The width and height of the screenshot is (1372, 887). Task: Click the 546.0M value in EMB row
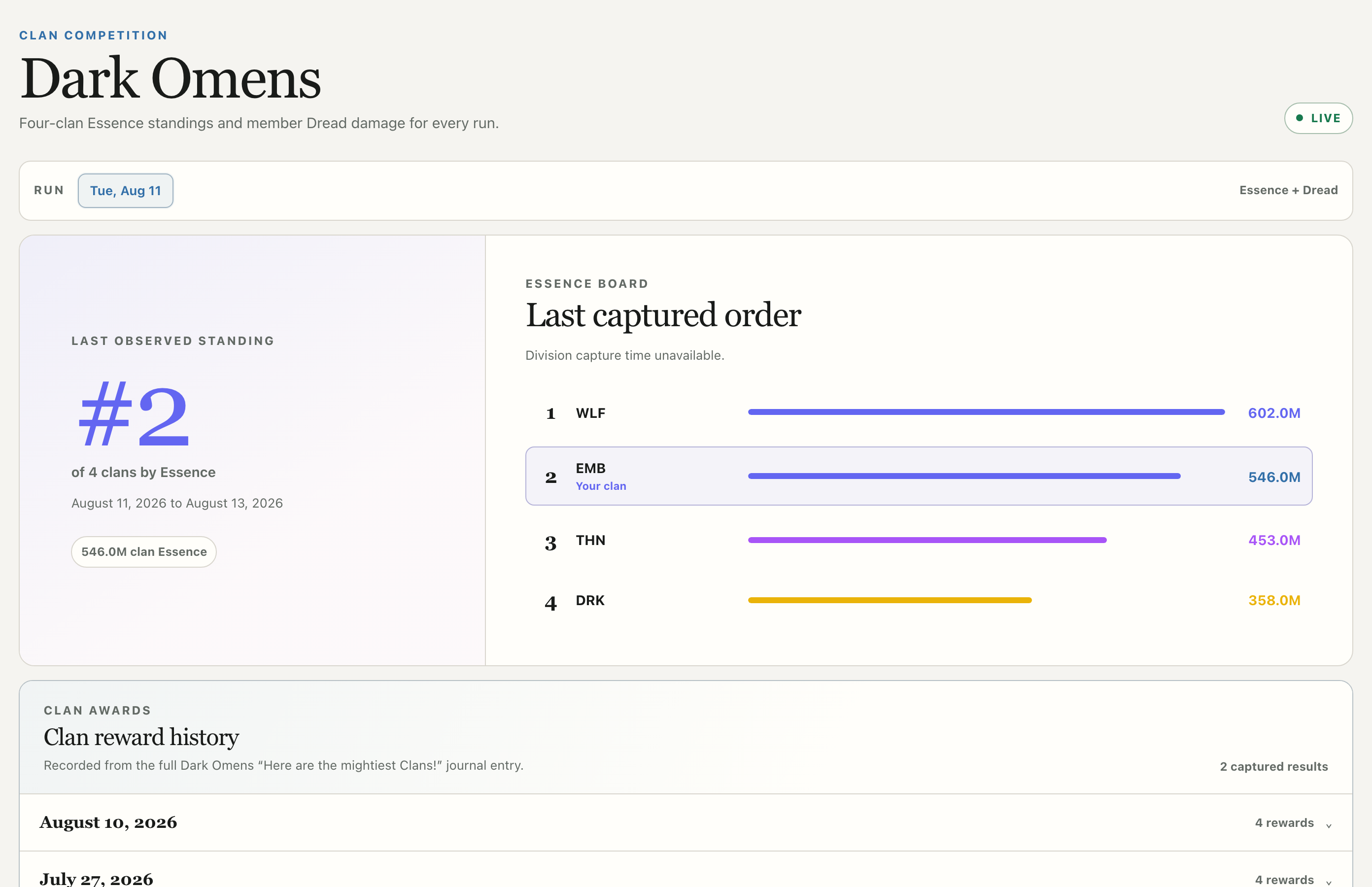[x=1274, y=477]
